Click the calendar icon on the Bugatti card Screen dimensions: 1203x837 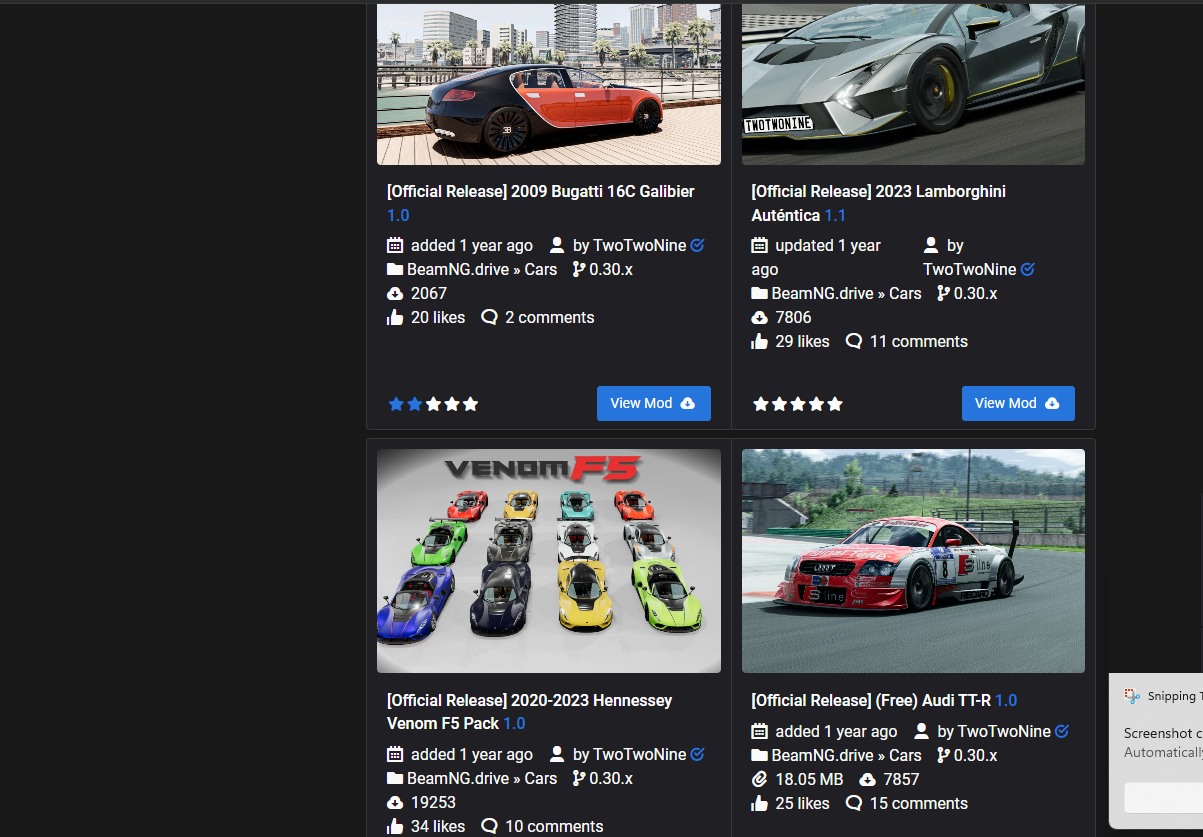395,245
